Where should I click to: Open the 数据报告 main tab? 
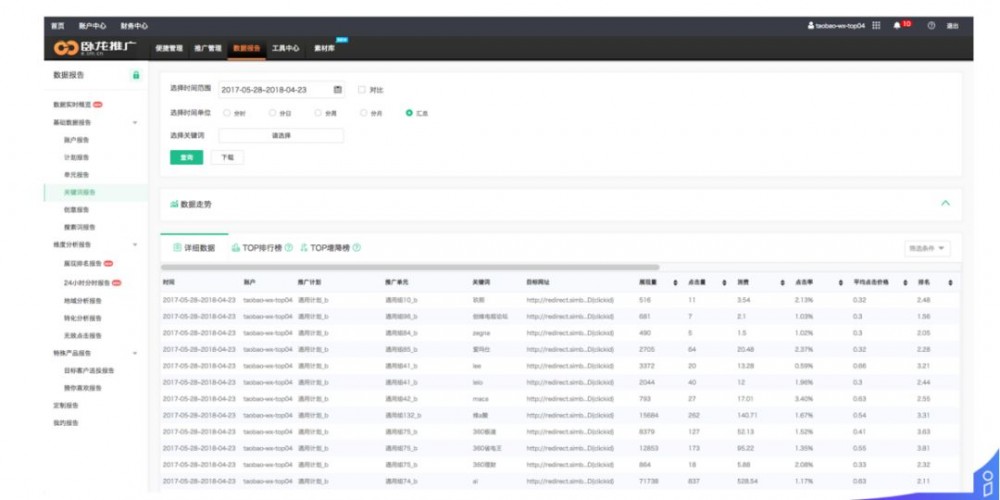point(246,48)
